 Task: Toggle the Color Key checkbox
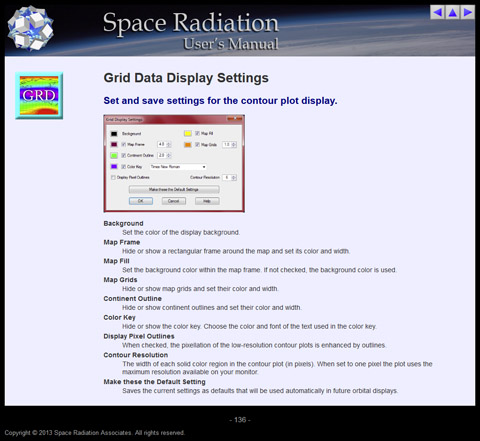[124, 166]
